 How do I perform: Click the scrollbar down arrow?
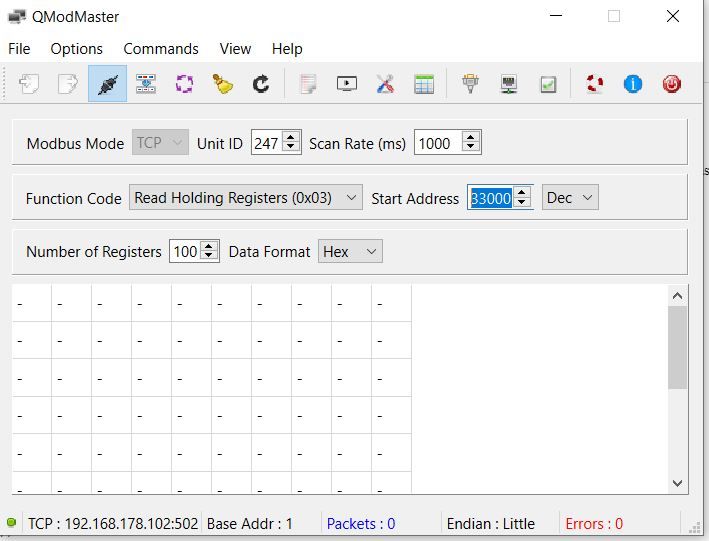(677, 483)
